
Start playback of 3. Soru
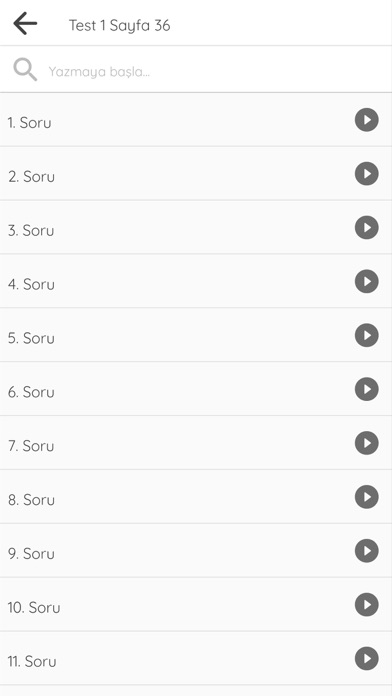[366, 227]
